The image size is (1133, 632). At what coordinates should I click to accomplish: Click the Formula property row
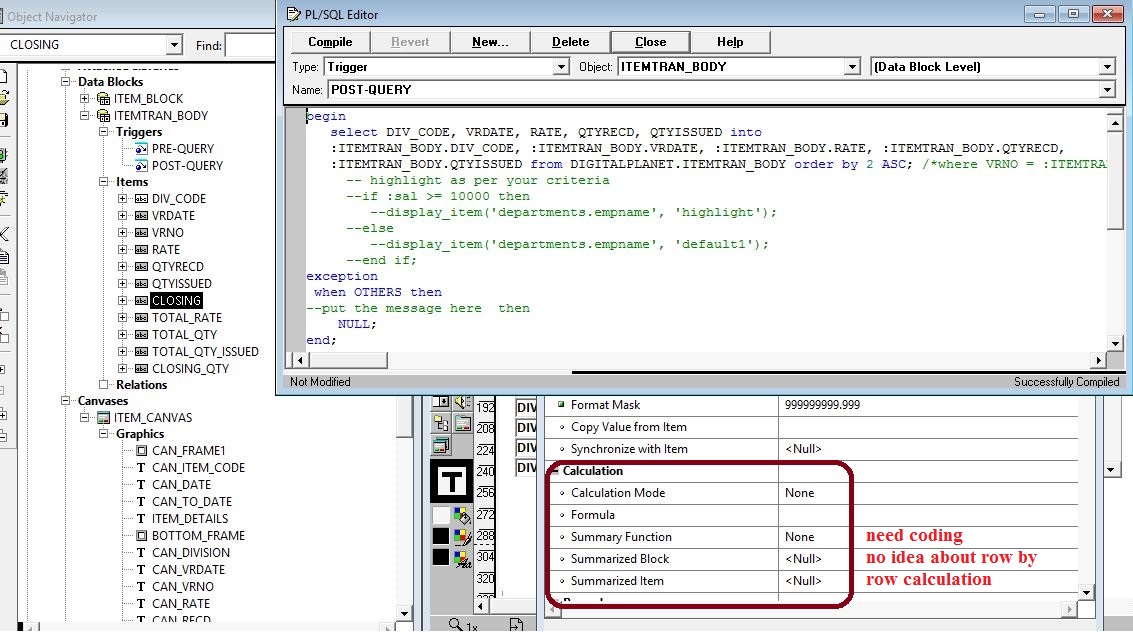pos(811,515)
